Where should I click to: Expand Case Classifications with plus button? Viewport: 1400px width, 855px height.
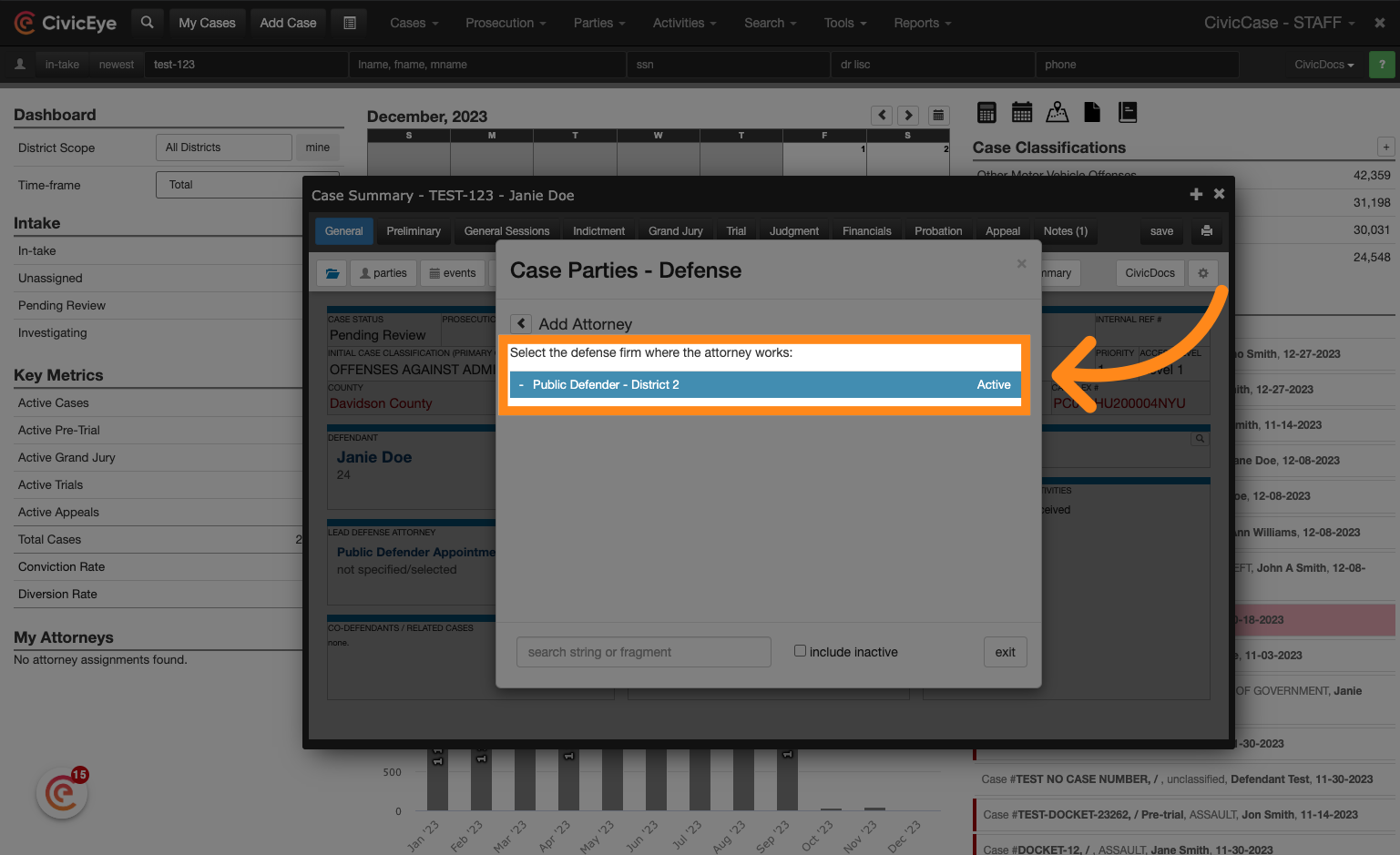1385,147
